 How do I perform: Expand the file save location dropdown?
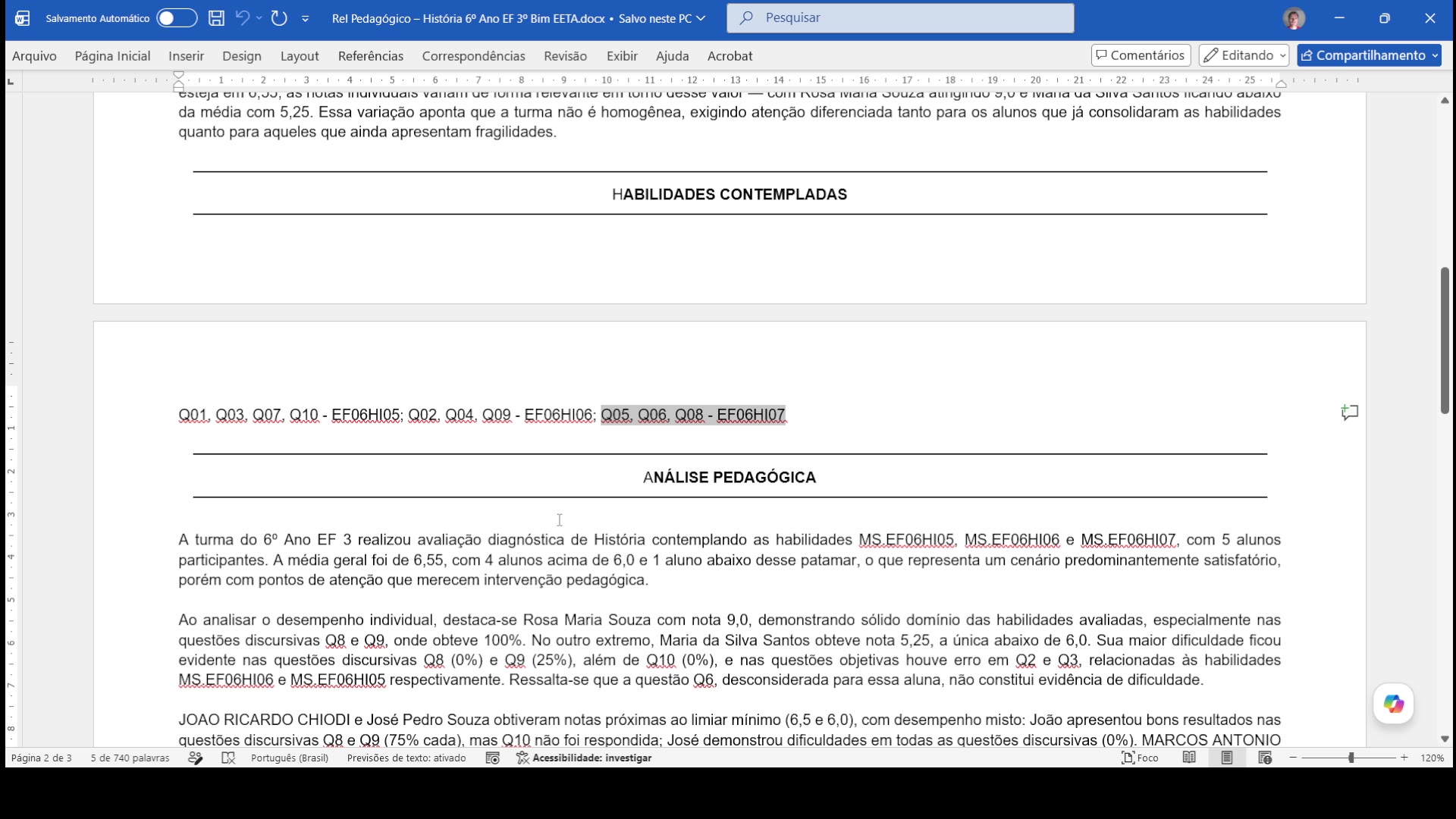pos(700,18)
